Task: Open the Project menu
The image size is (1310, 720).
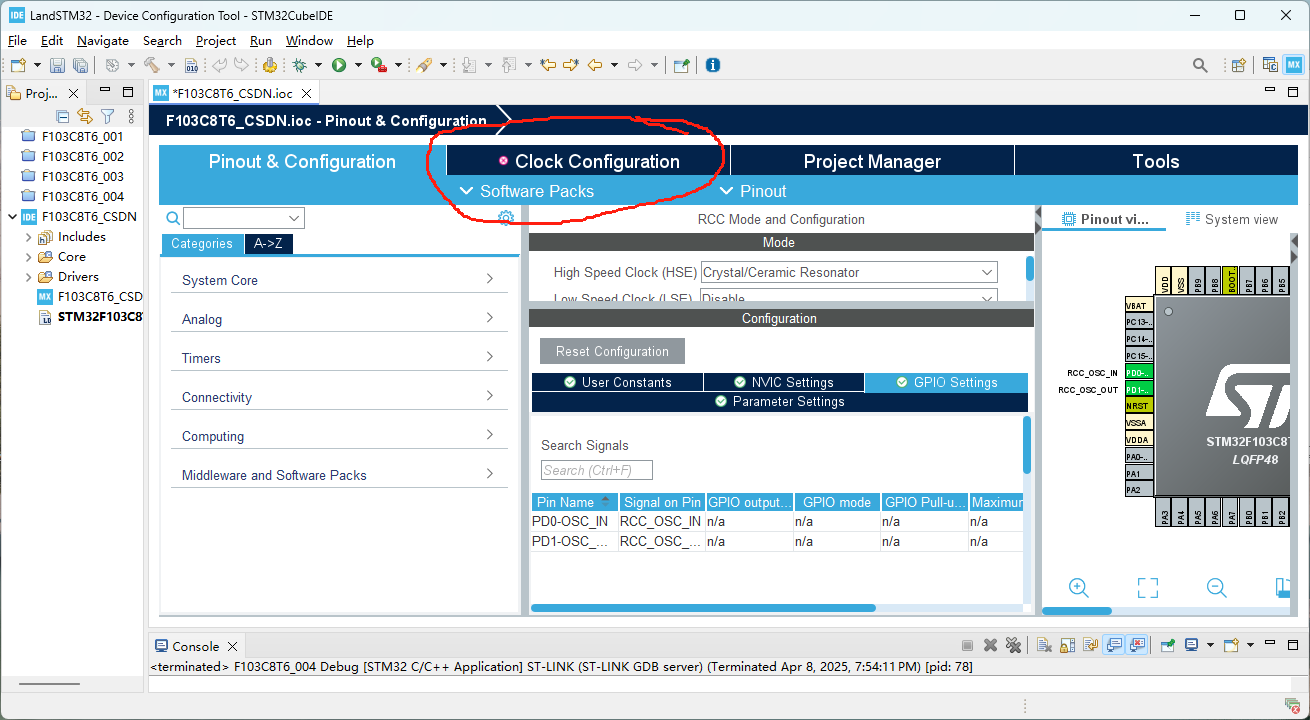Action: (x=216, y=41)
